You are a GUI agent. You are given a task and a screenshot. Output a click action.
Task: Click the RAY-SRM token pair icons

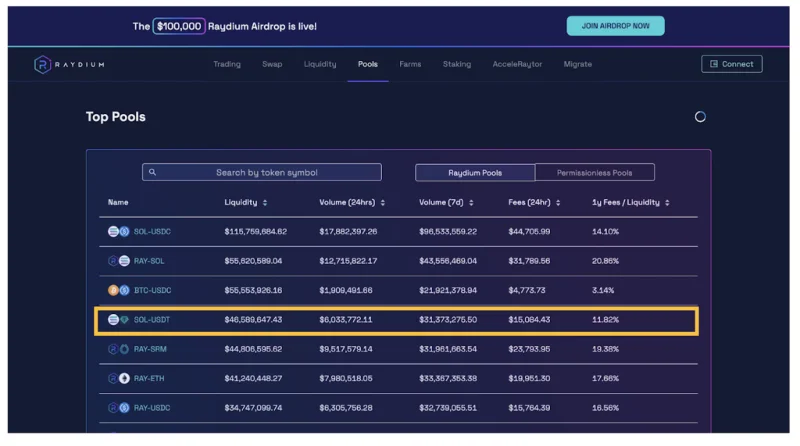point(118,349)
